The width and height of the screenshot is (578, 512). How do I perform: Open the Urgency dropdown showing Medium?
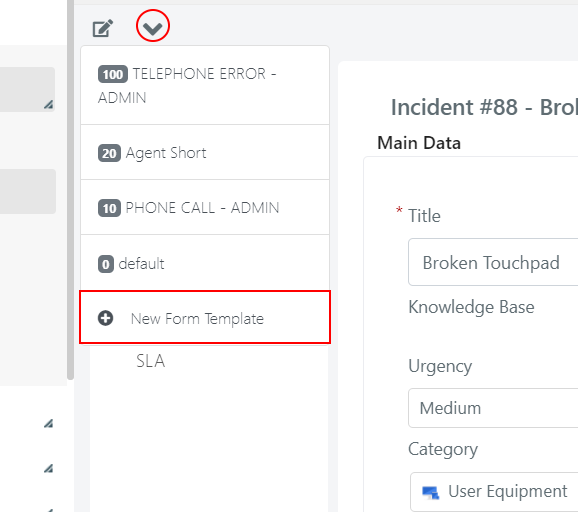pyautogui.click(x=493, y=408)
